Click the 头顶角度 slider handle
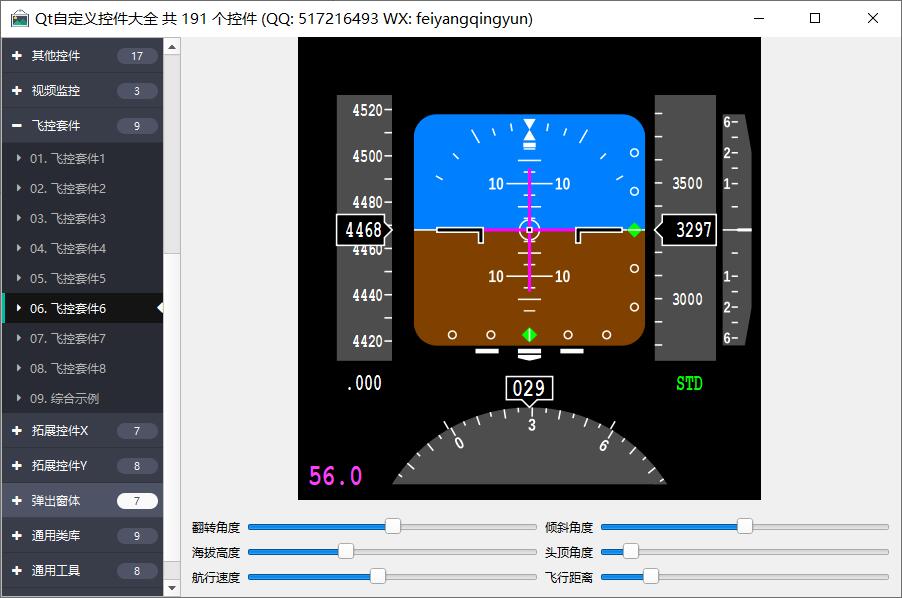 tap(631, 551)
